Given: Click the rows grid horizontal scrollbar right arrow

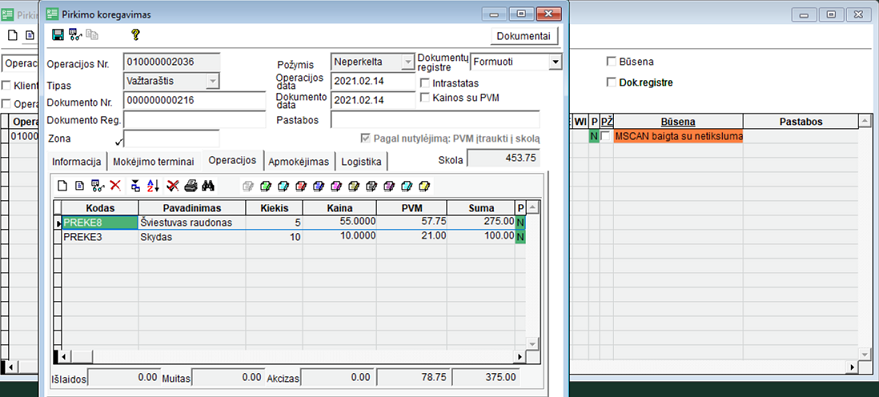Looking at the screenshot, I should 521,357.
